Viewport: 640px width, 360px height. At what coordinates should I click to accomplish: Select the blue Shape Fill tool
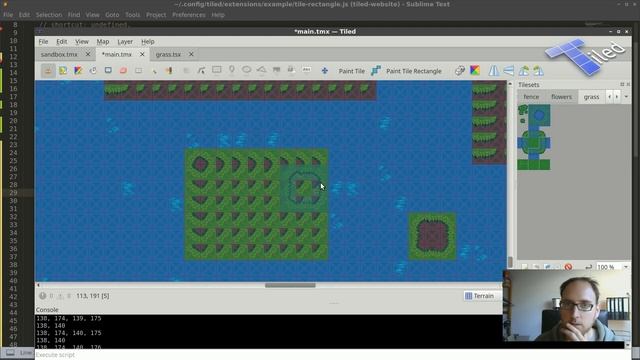tap(108, 71)
